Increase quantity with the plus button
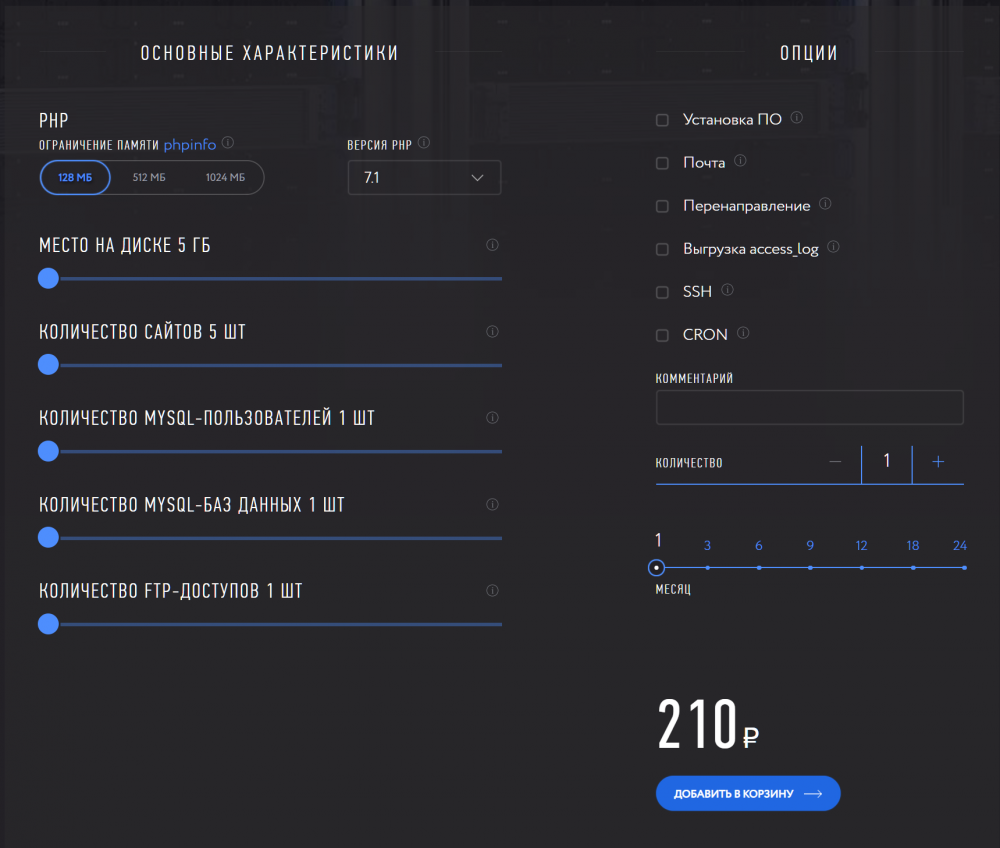This screenshot has height=848, width=1000. point(938,462)
